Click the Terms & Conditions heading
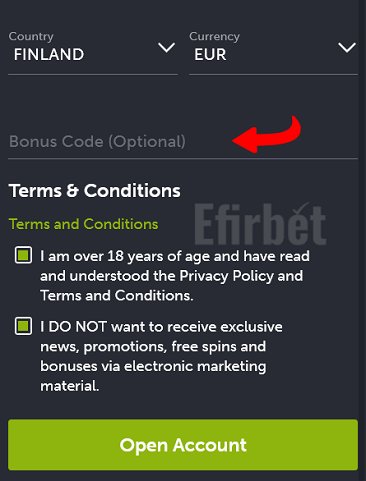 point(94,191)
